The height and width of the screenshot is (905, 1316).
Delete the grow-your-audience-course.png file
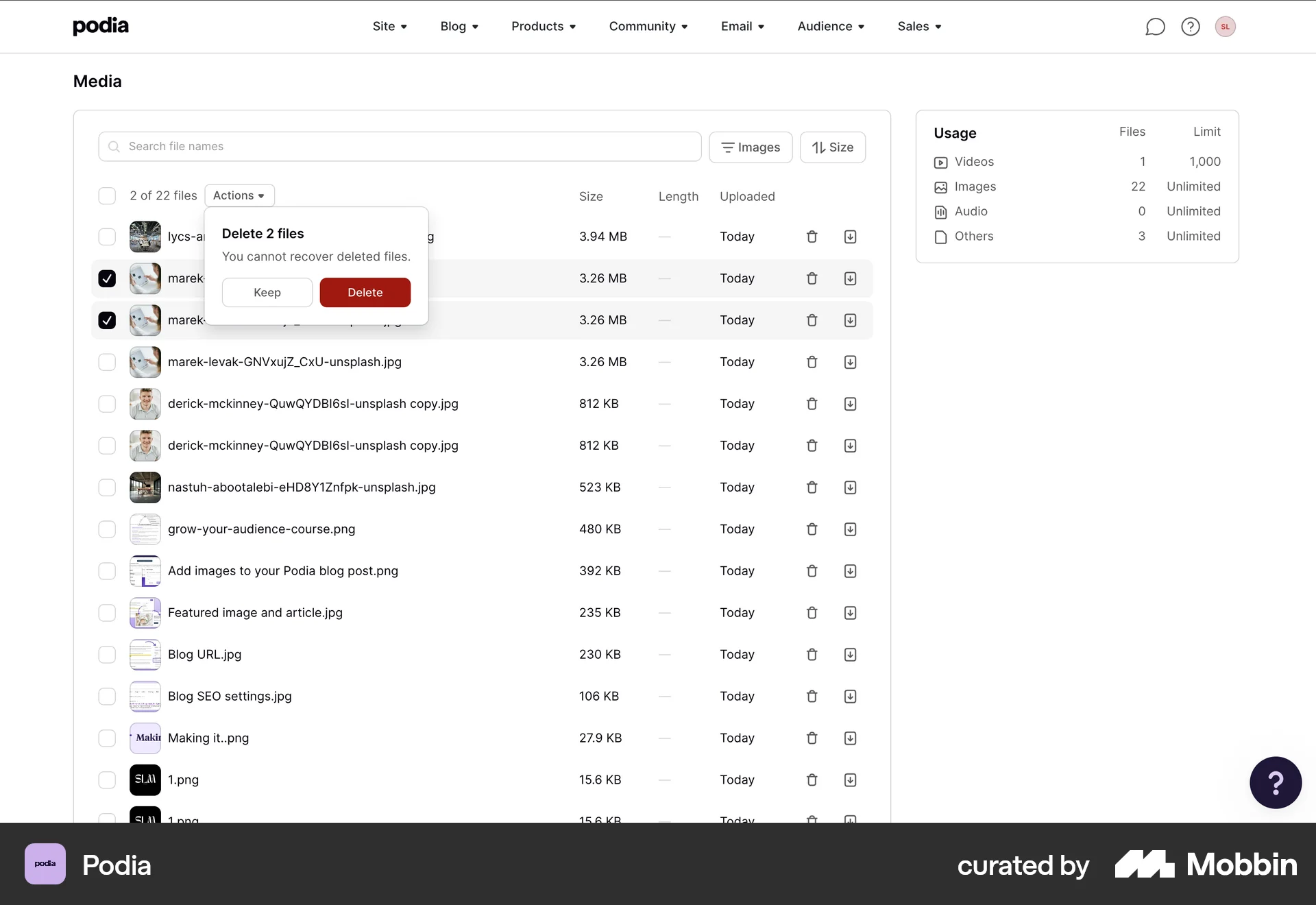tap(812, 529)
